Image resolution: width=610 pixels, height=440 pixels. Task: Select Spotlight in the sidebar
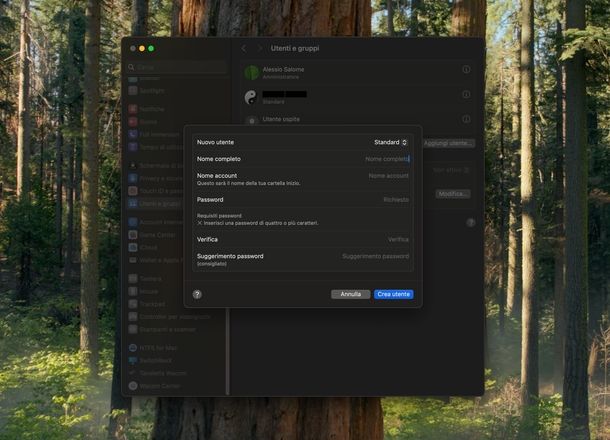[146, 91]
